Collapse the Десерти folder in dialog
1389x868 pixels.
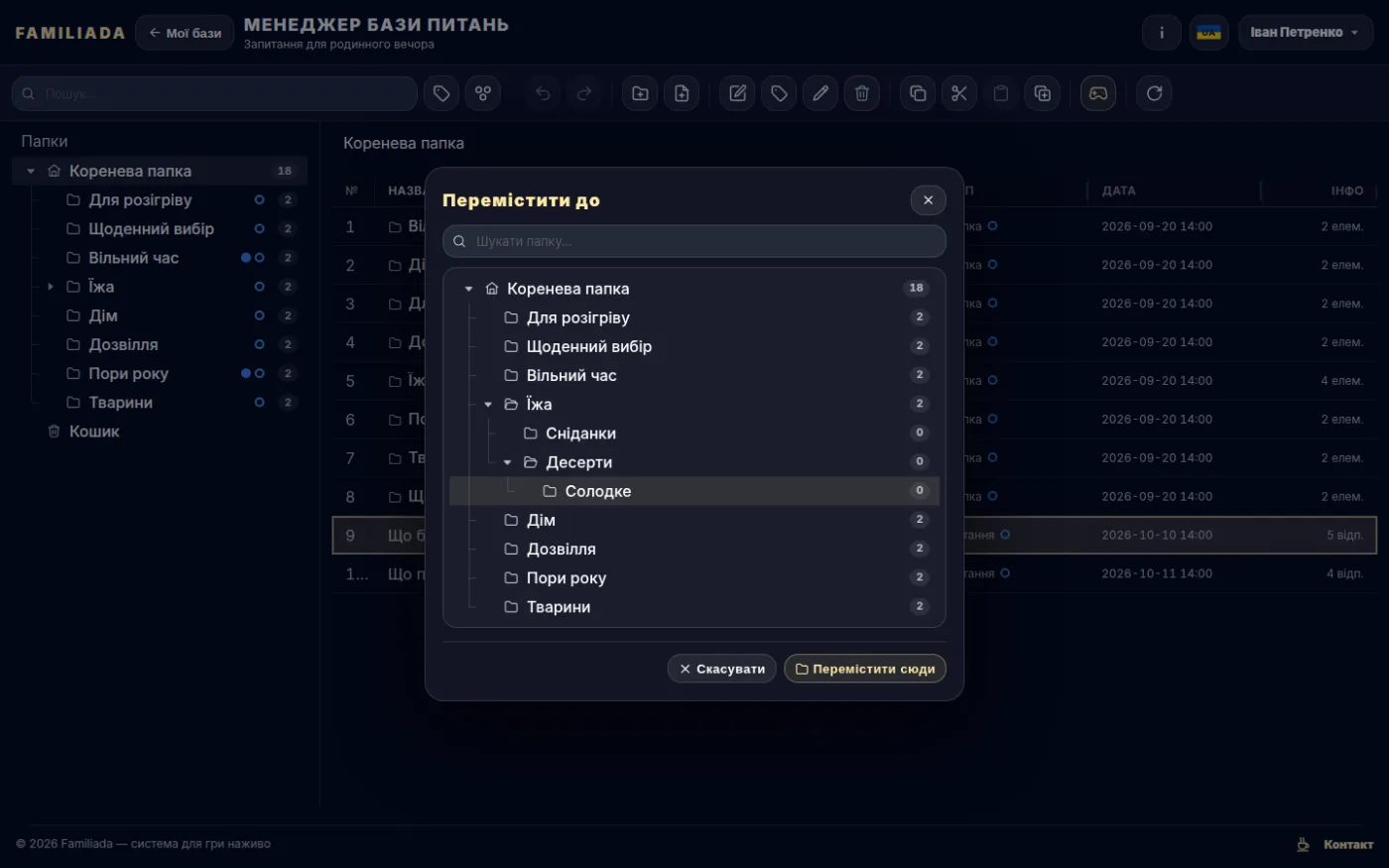(507, 462)
